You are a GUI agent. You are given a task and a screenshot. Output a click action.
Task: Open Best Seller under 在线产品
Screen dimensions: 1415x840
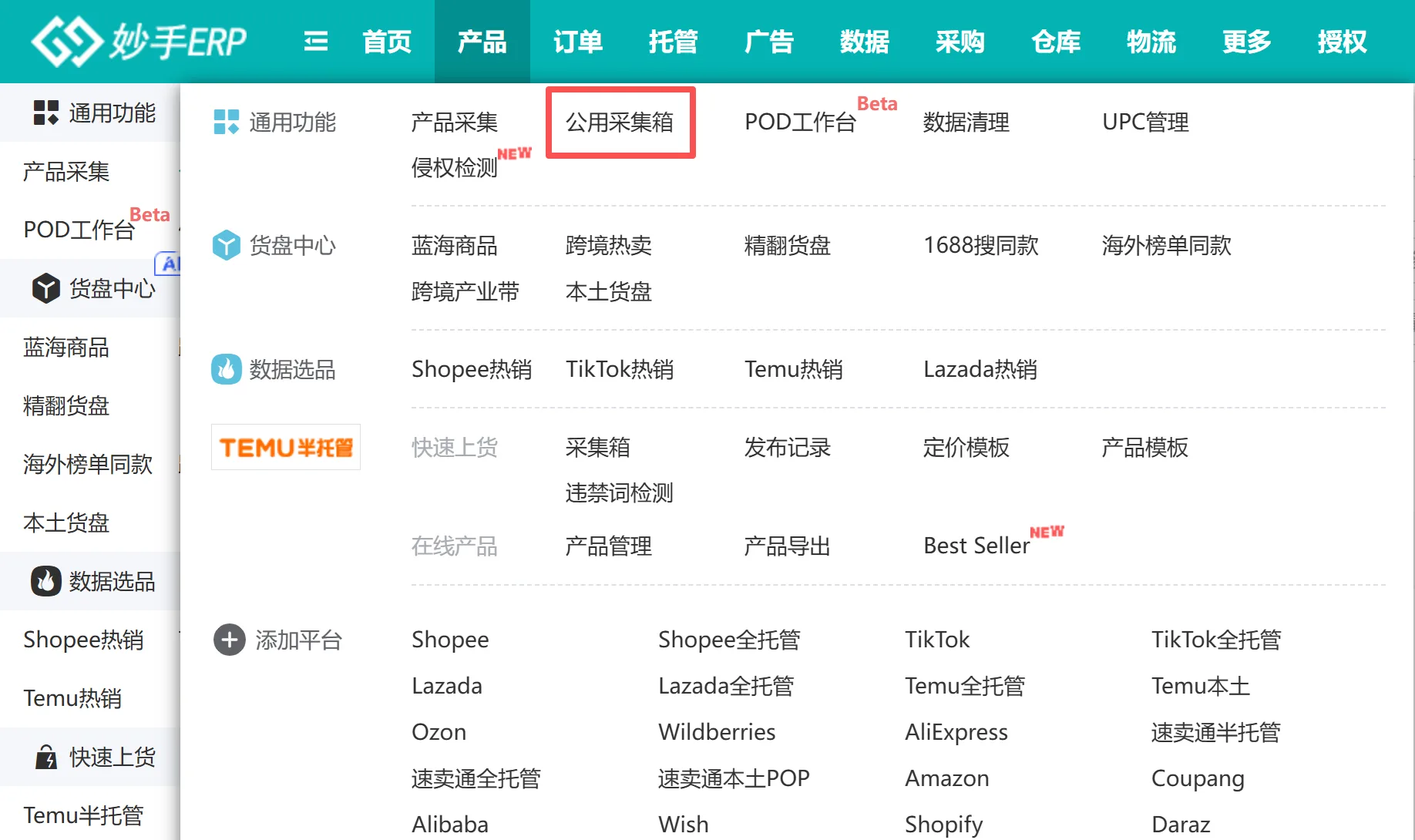(976, 546)
